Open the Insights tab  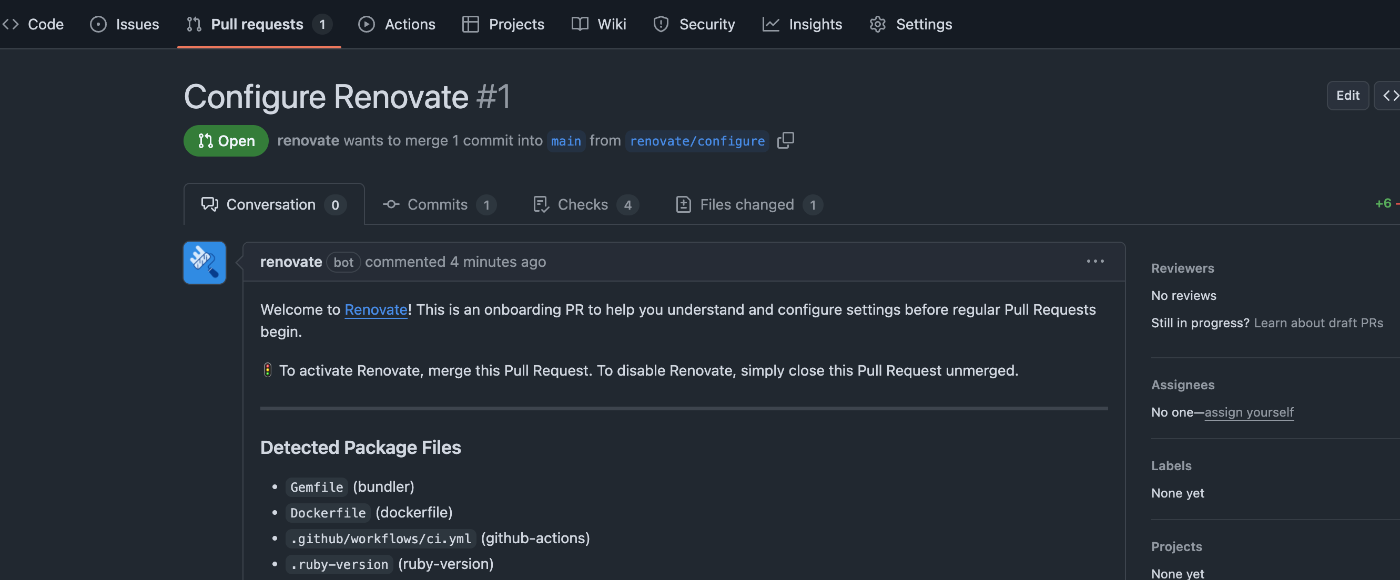pyautogui.click(x=802, y=24)
